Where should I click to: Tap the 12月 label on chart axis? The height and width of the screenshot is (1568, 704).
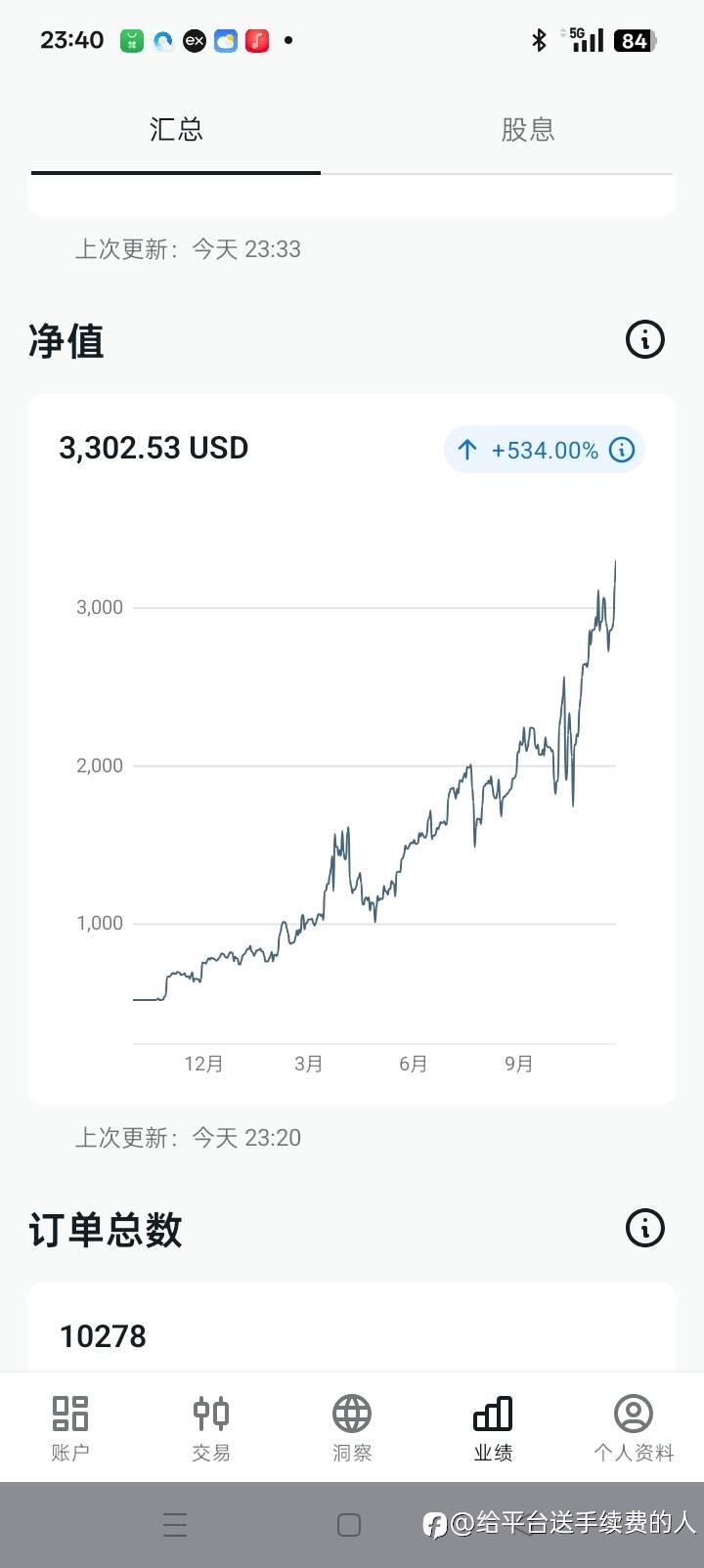pyautogui.click(x=203, y=1064)
